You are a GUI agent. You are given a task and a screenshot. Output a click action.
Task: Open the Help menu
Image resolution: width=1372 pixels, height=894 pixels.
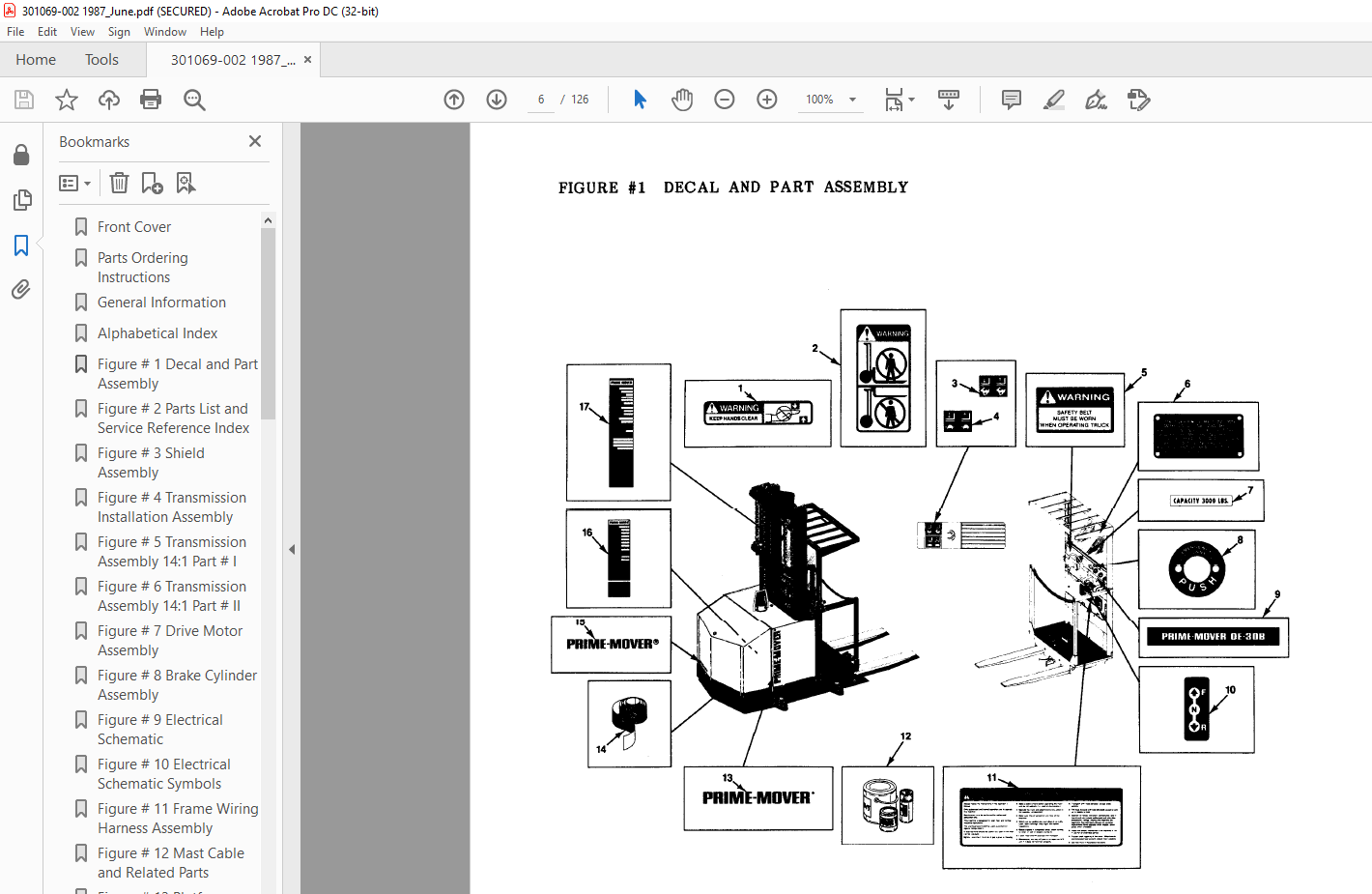coord(212,32)
